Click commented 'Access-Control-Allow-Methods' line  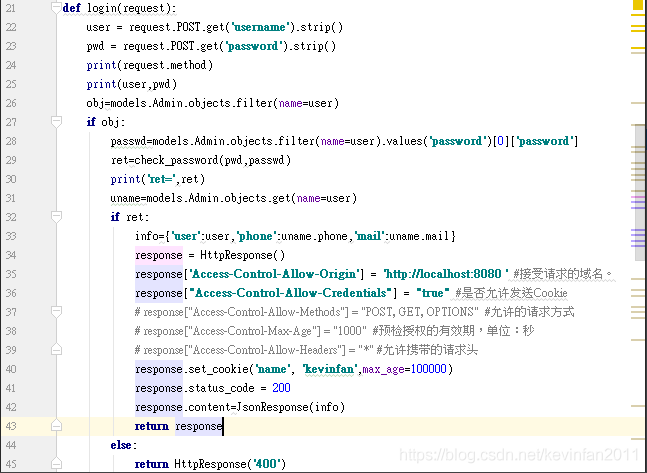coord(354,312)
